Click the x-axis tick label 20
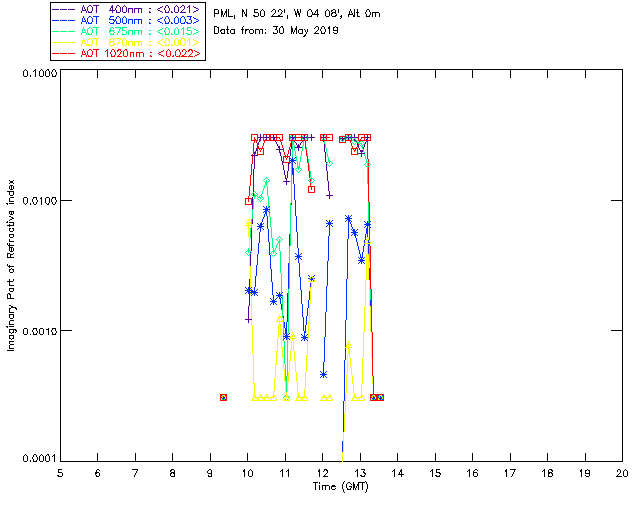 (x=622, y=472)
